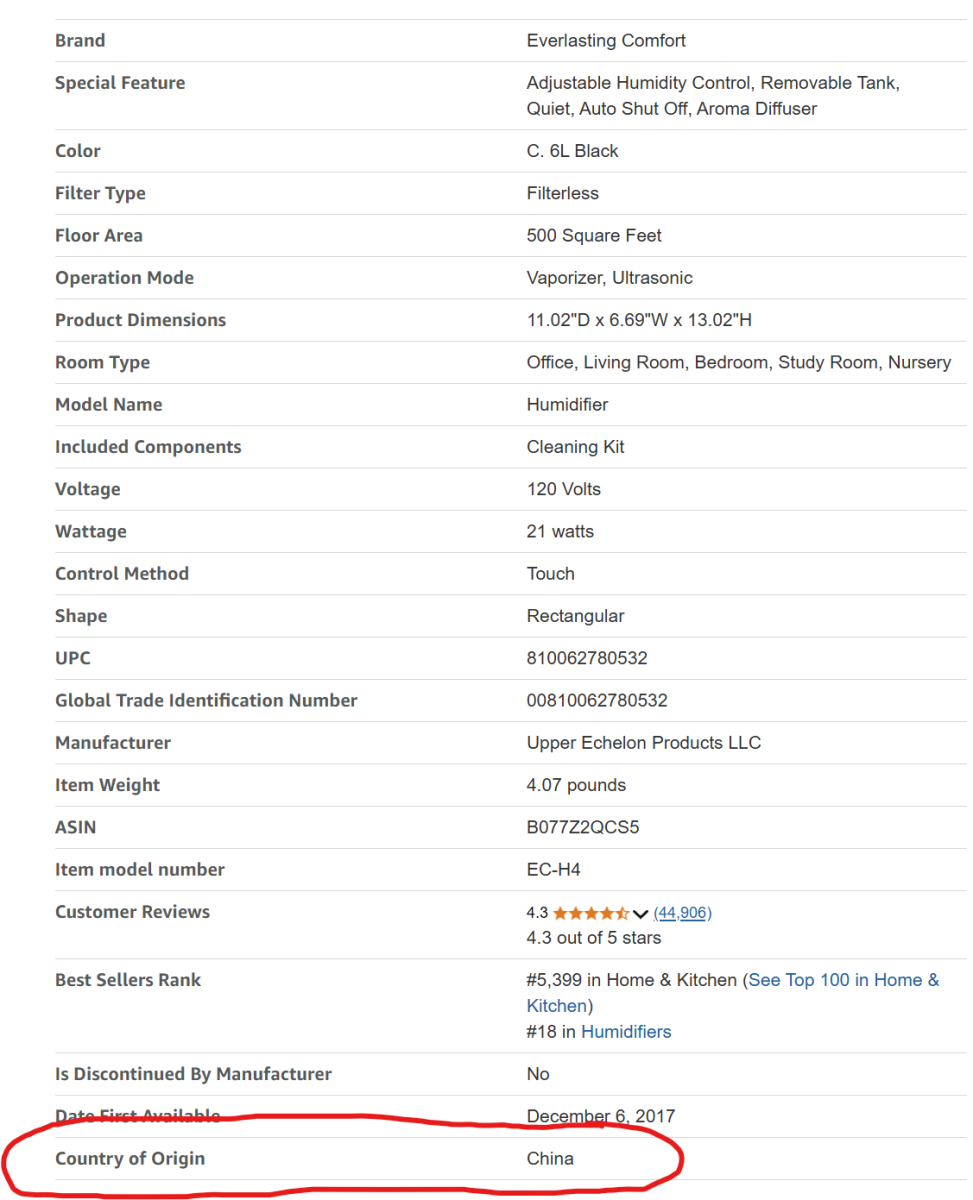Open the Humidifiers category link

tap(626, 1032)
